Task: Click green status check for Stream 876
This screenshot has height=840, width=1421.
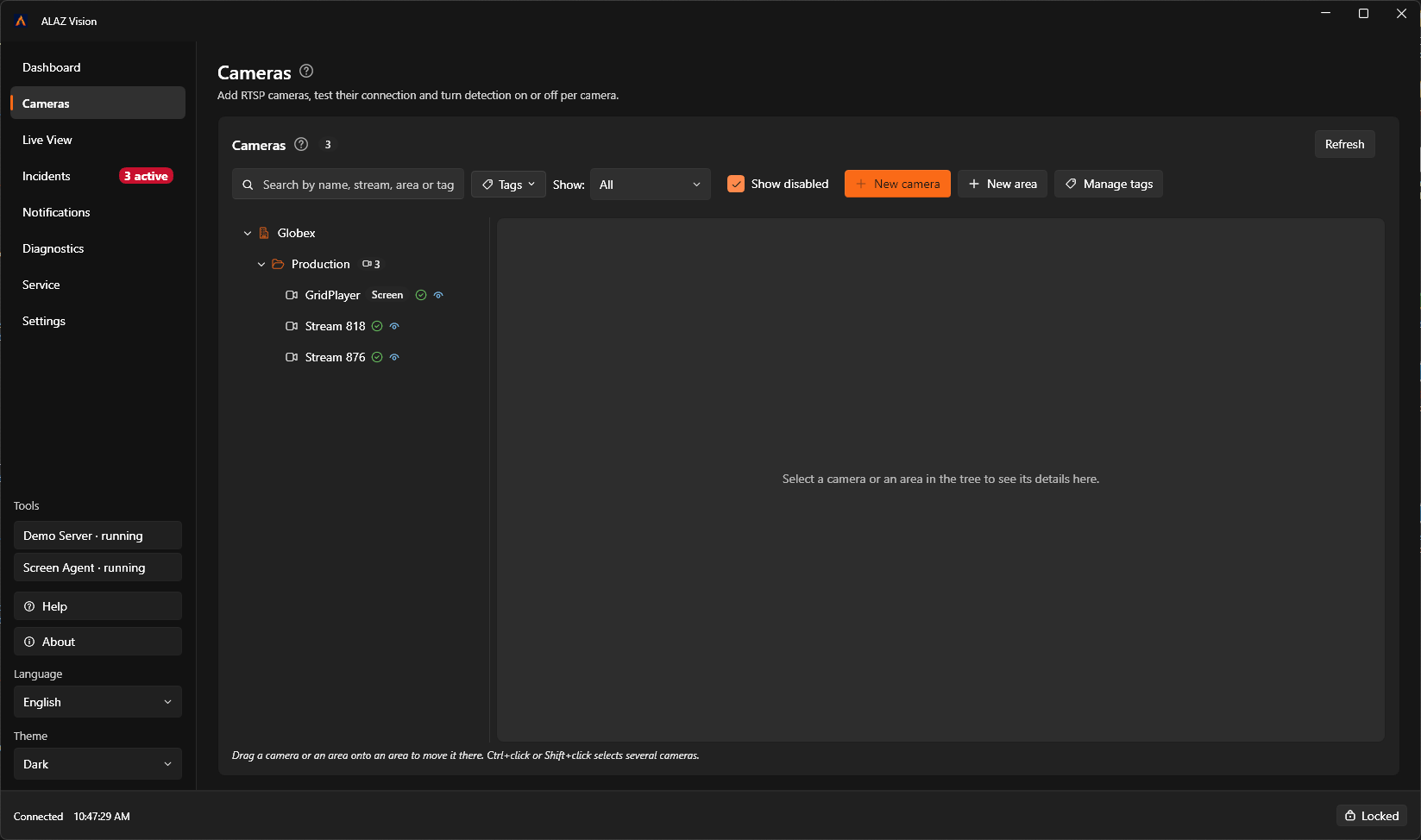Action: point(377,357)
